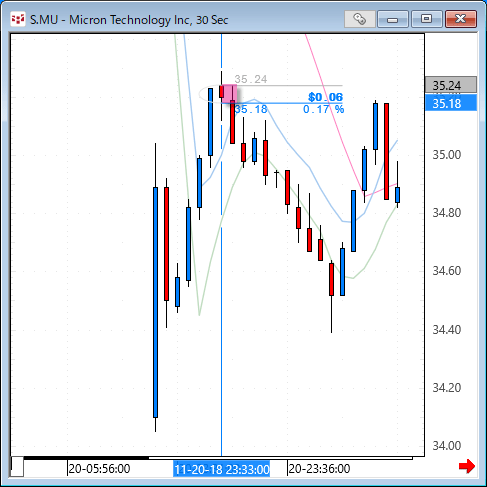This screenshot has width=487, height=487.
Task: Click the 34.80 price scale value
Action: click(447, 213)
